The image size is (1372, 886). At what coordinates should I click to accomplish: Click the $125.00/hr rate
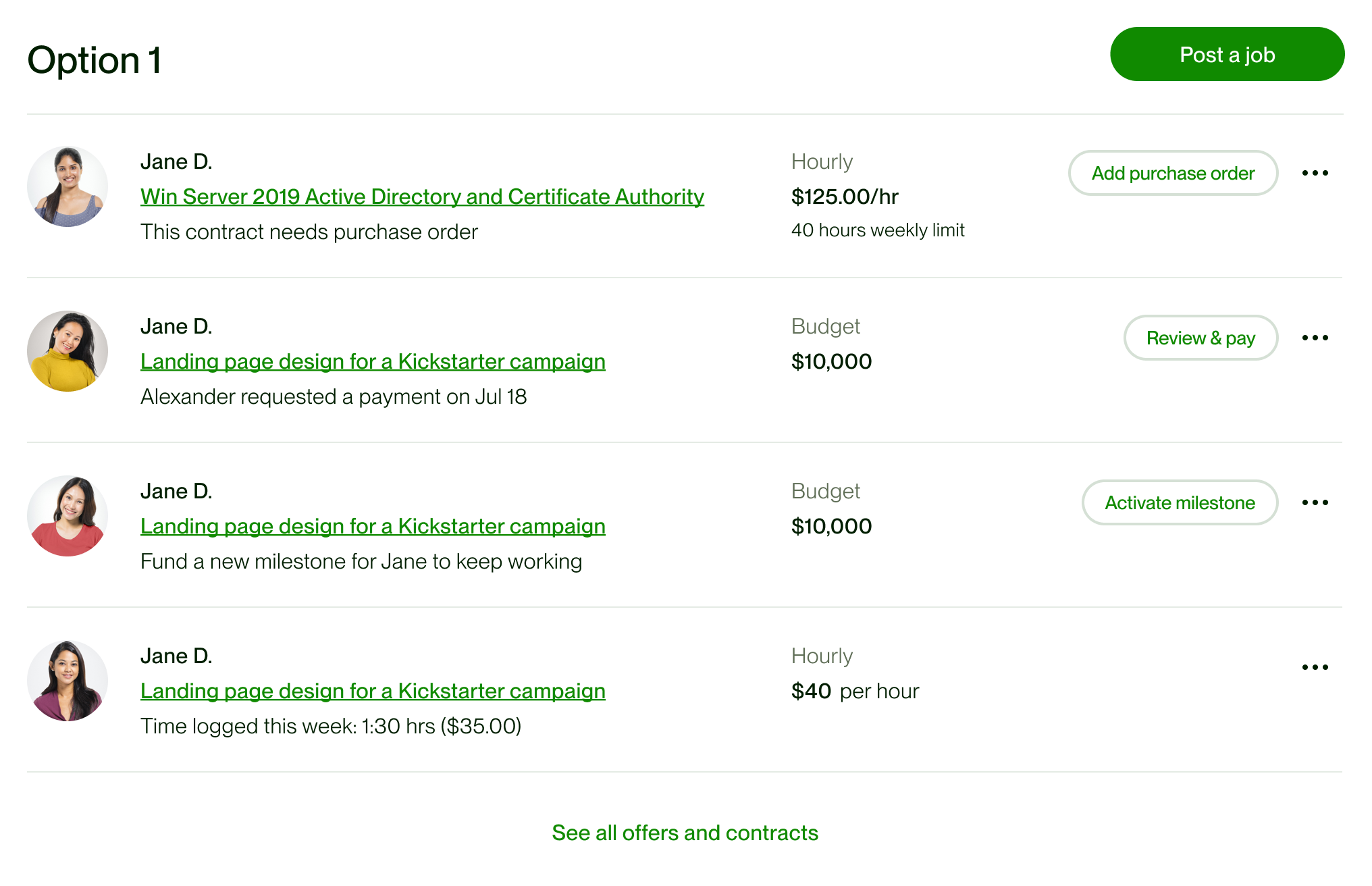pos(845,197)
